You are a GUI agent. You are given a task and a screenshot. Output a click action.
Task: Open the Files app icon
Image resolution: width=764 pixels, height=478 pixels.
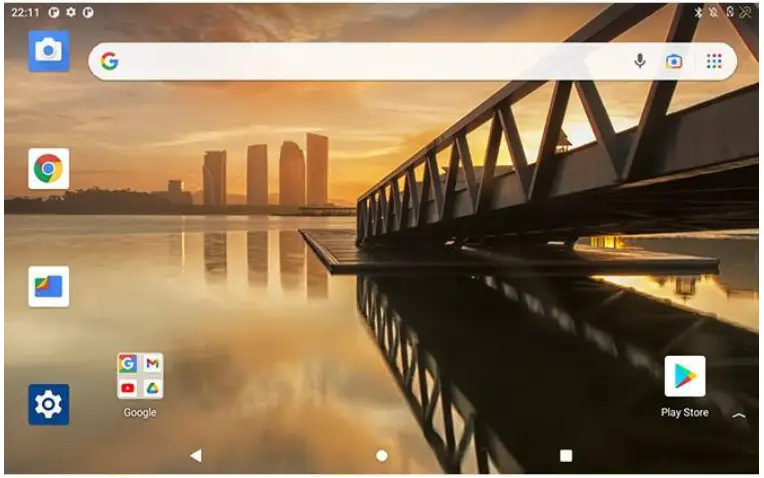[48, 287]
